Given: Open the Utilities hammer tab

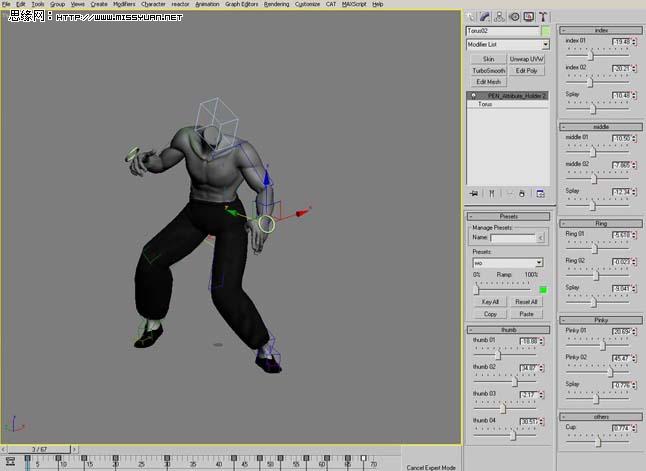Looking at the screenshot, I should (x=542, y=17).
